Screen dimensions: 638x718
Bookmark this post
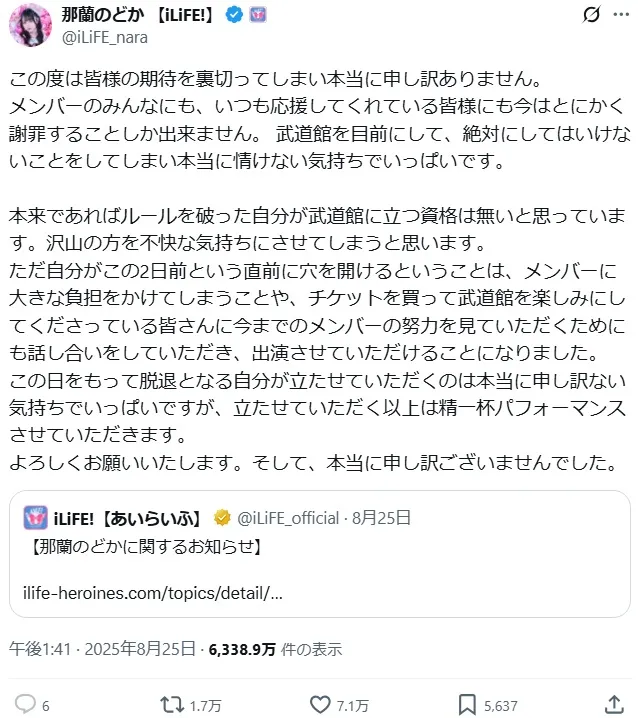466,704
